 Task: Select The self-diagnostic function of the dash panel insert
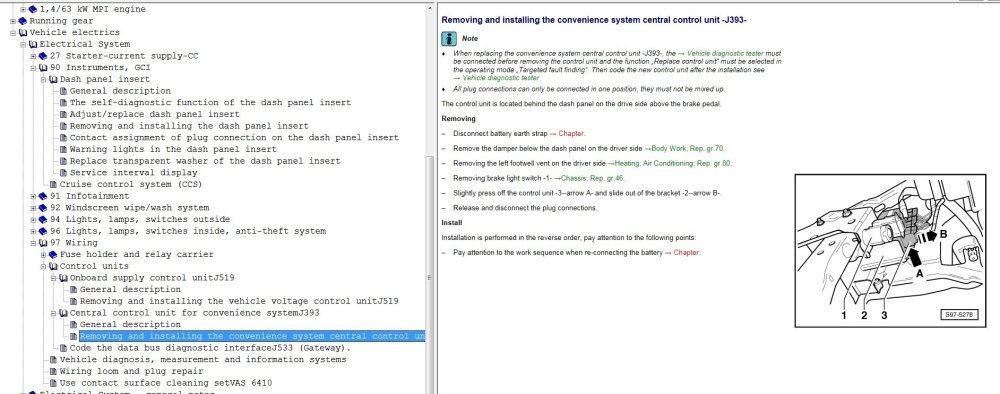pyautogui.click(x=210, y=103)
